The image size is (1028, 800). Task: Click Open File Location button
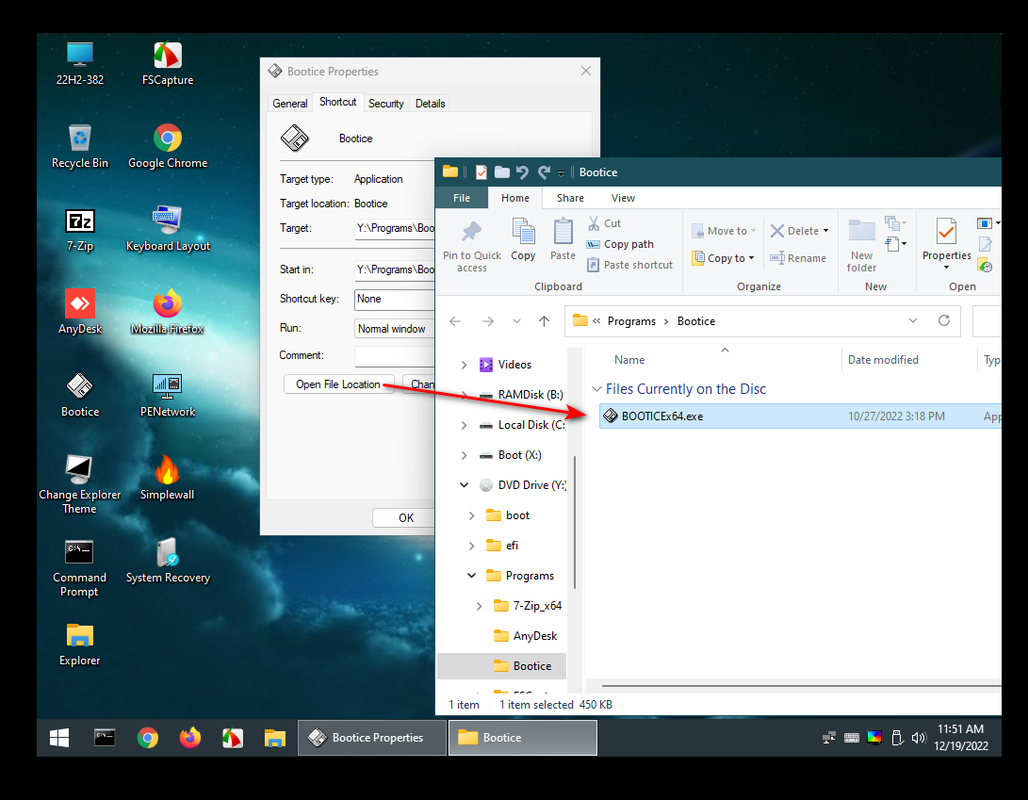[338, 384]
